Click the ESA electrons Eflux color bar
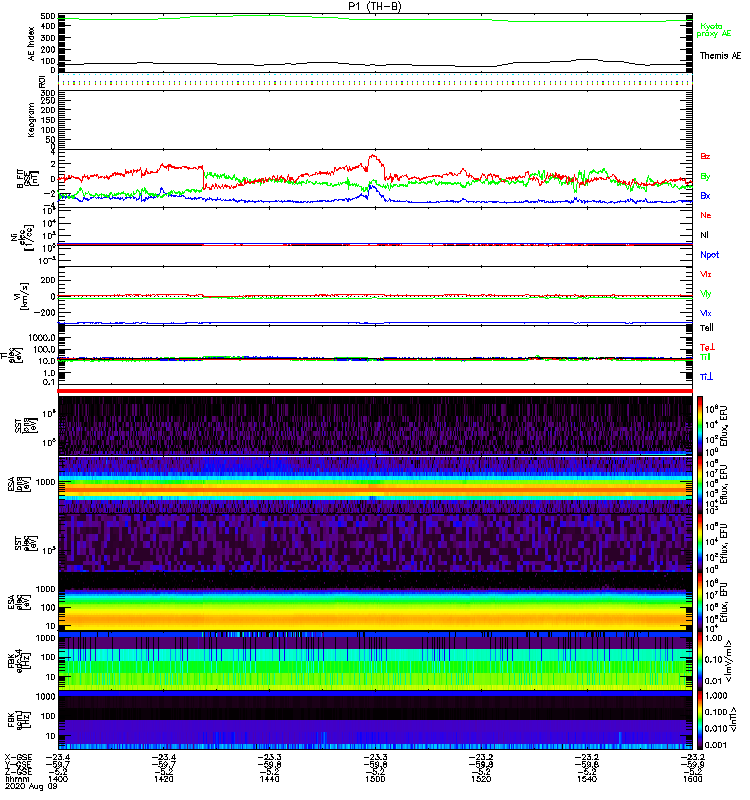 tap(699, 602)
